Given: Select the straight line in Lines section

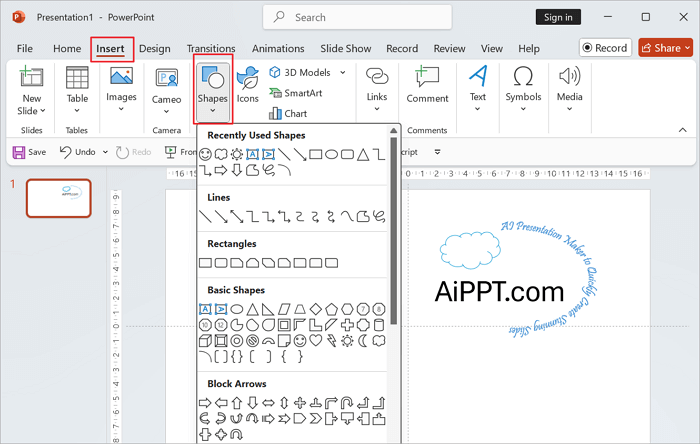Looking at the screenshot, I should [x=205, y=217].
